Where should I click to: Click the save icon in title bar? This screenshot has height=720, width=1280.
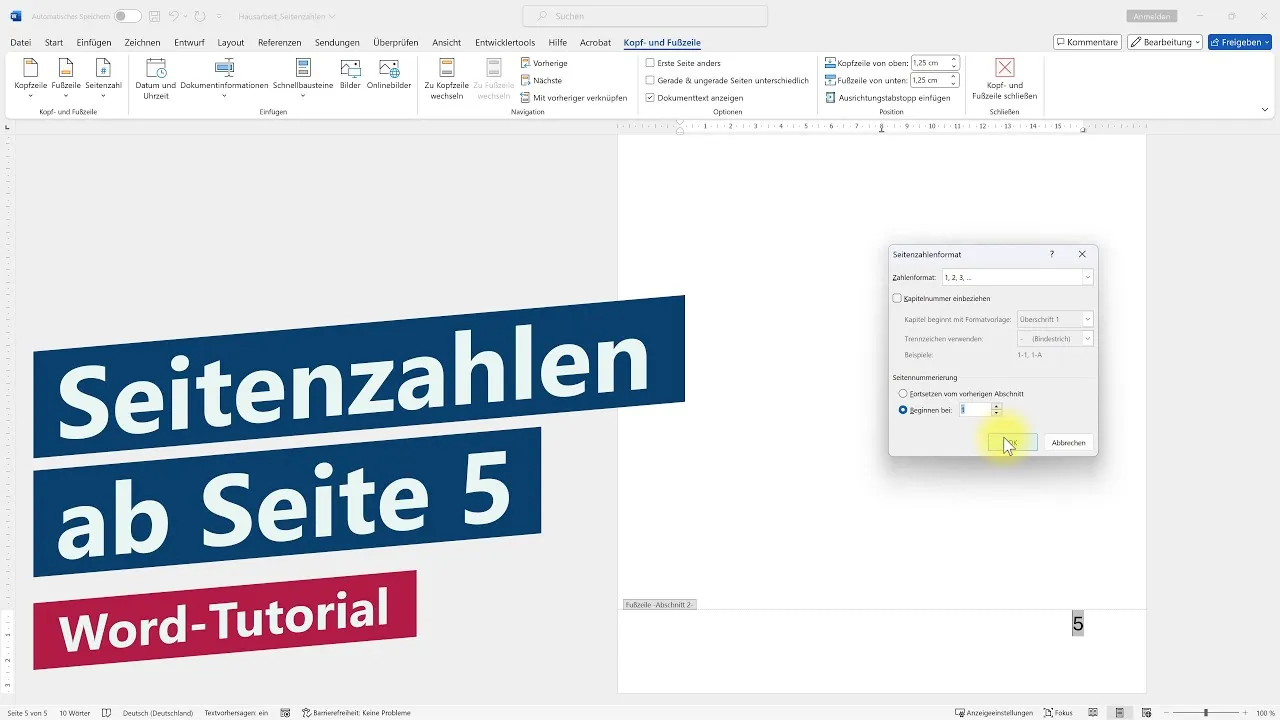coord(155,16)
